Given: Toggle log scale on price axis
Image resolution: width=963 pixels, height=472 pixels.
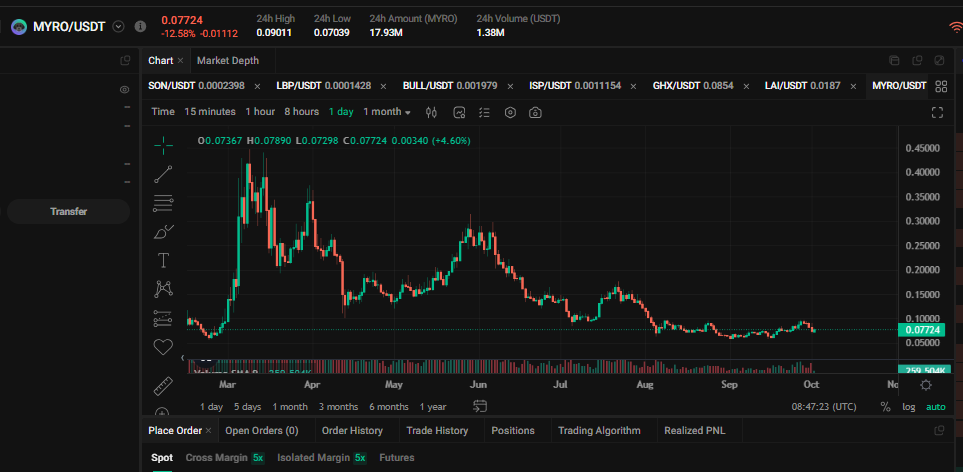Looking at the screenshot, I should tap(908, 406).
